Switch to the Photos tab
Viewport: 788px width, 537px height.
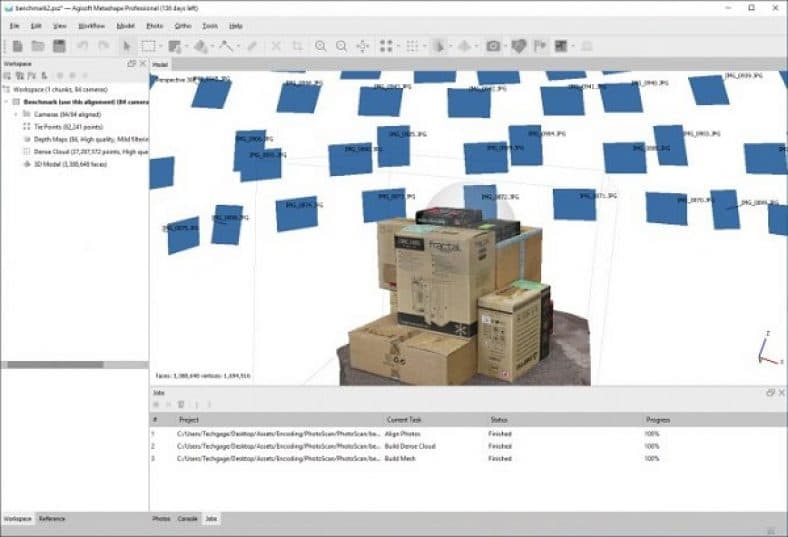coord(161,518)
